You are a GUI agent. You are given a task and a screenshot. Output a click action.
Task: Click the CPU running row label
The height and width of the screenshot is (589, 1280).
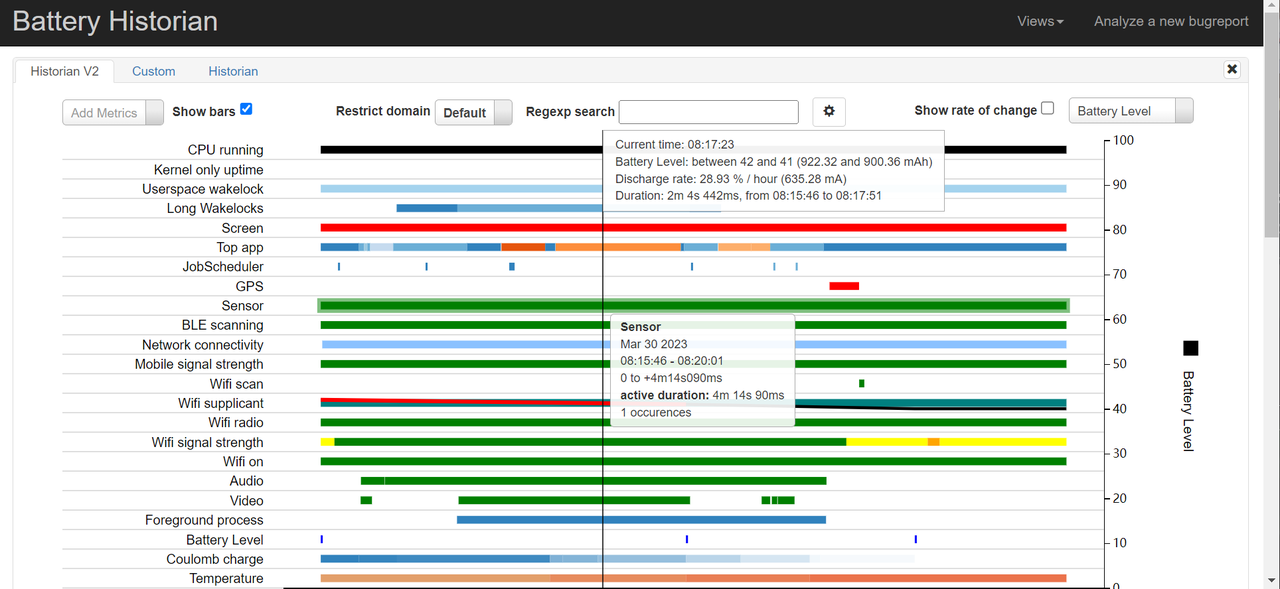[x=226, y=150]
